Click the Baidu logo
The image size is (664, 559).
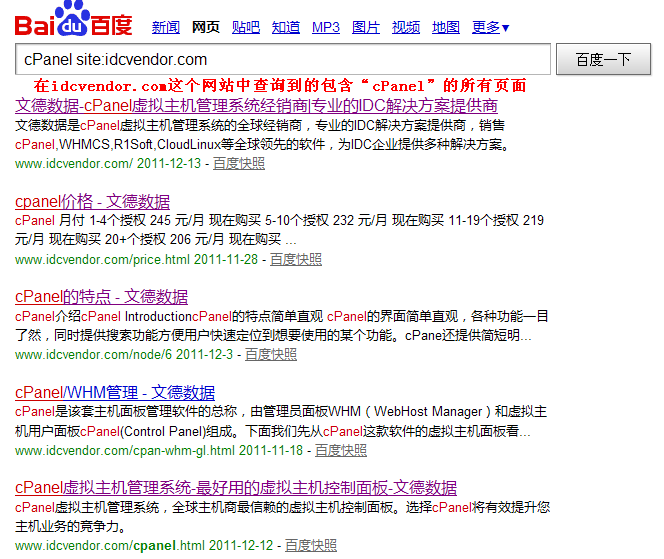[74, 19]
